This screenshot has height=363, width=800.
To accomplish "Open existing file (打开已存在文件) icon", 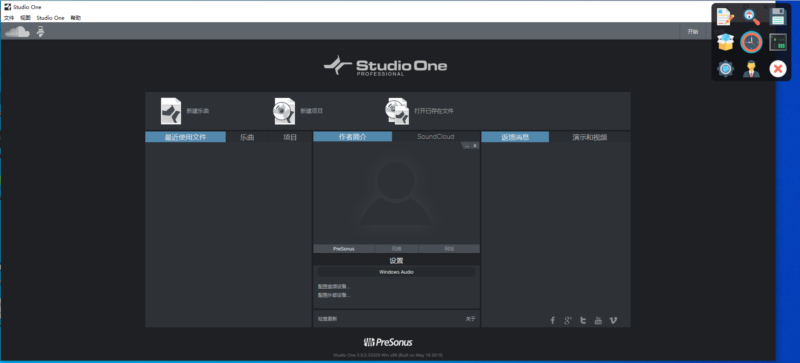I will [397, 111].
